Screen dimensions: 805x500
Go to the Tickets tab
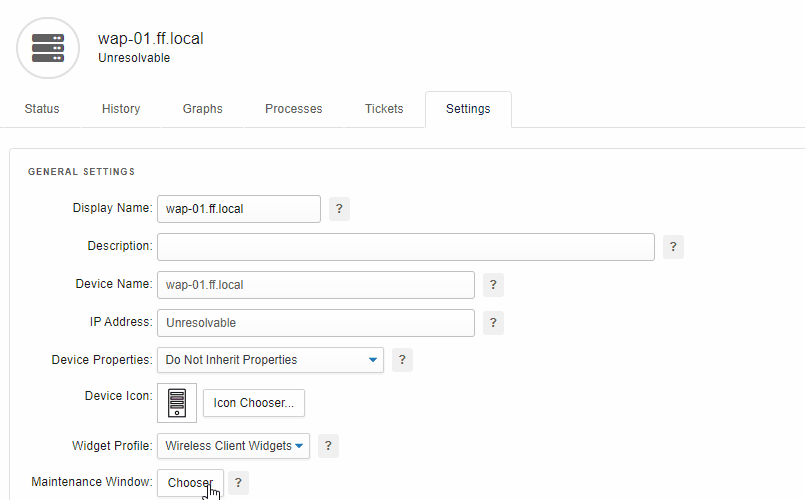click(x=384, y=109)
